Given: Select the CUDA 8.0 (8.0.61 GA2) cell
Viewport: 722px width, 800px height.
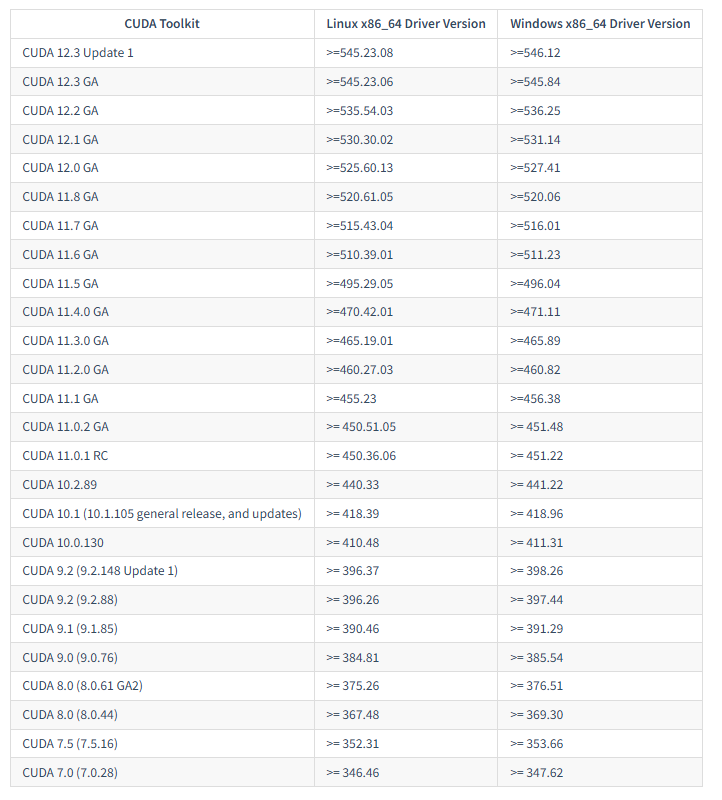Looking at the screenshot, I should point(83,686).
